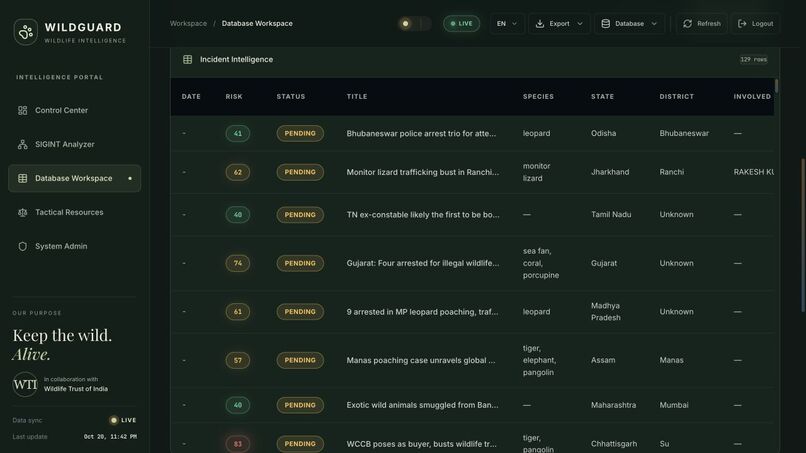Open the Export dropdown menu
806x453 pixels.
559,24
